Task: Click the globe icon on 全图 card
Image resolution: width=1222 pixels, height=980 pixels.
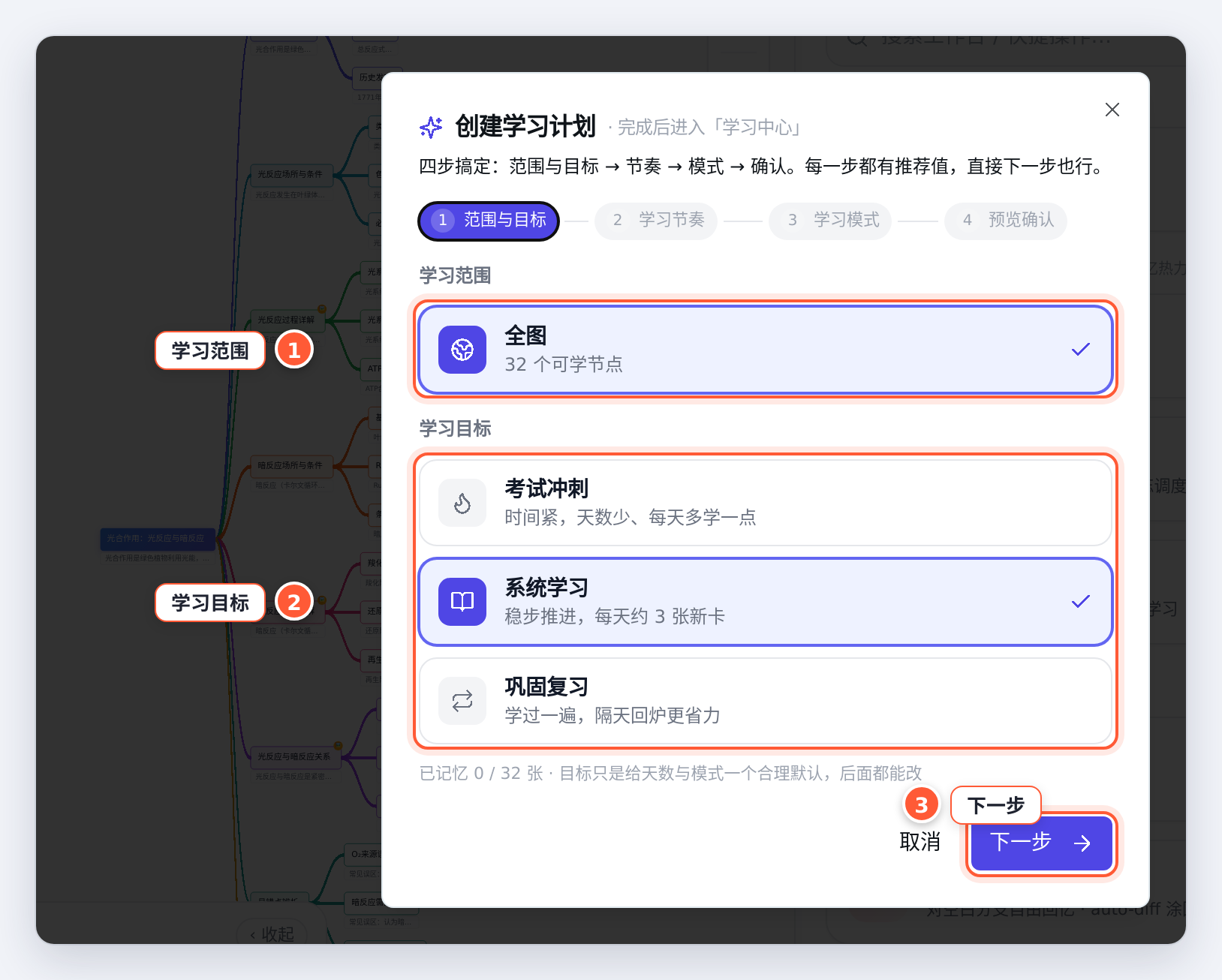Action: tap(462, 350)
